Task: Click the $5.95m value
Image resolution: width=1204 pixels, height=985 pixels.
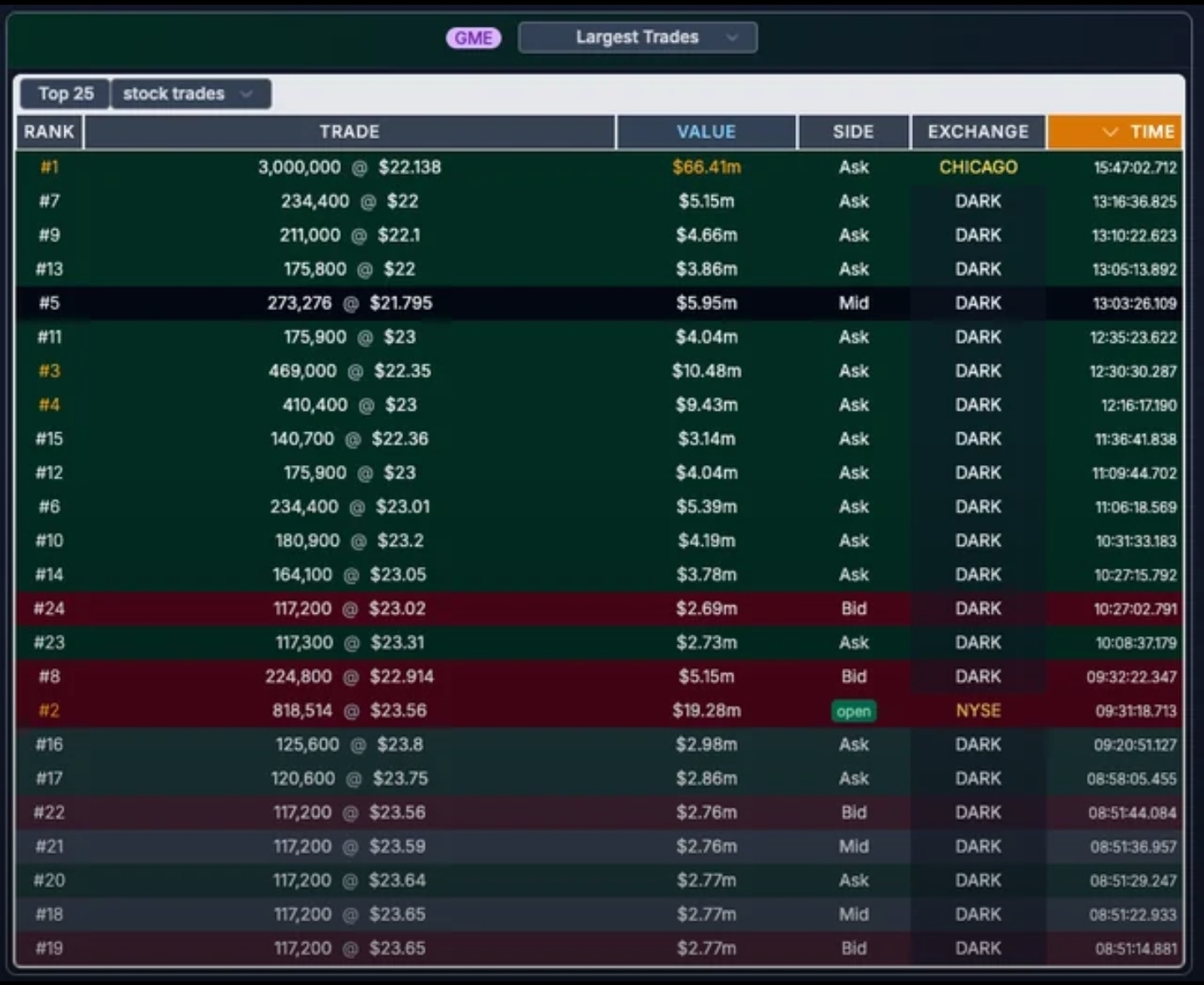Action: (x=707, y=303)
